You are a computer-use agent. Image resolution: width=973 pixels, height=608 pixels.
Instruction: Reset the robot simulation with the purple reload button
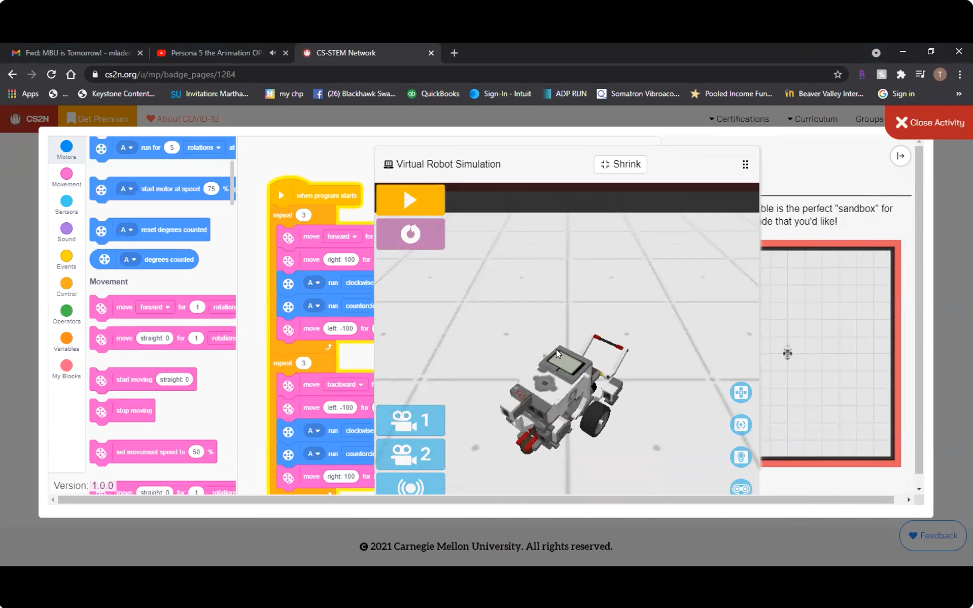pos(410,234)
